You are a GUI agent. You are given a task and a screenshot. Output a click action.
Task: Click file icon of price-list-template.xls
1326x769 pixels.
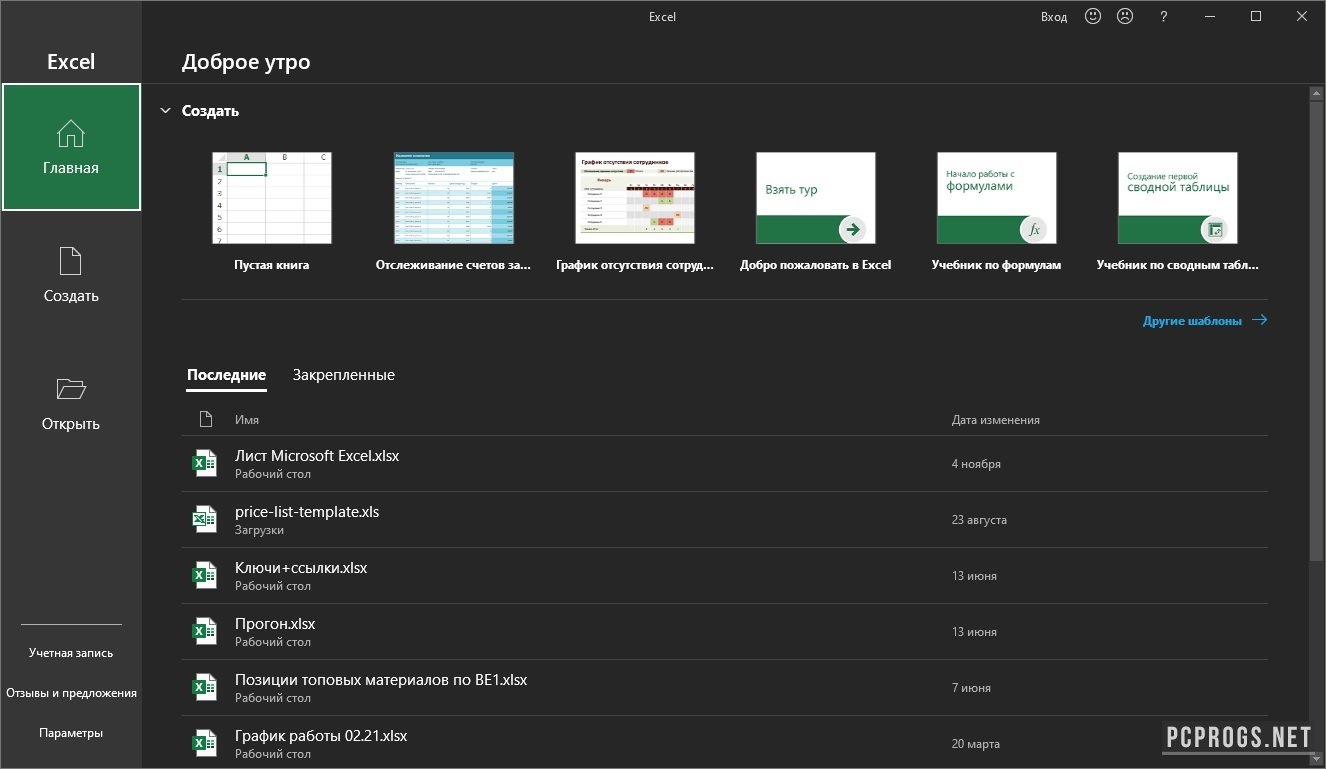coord(204,519)
